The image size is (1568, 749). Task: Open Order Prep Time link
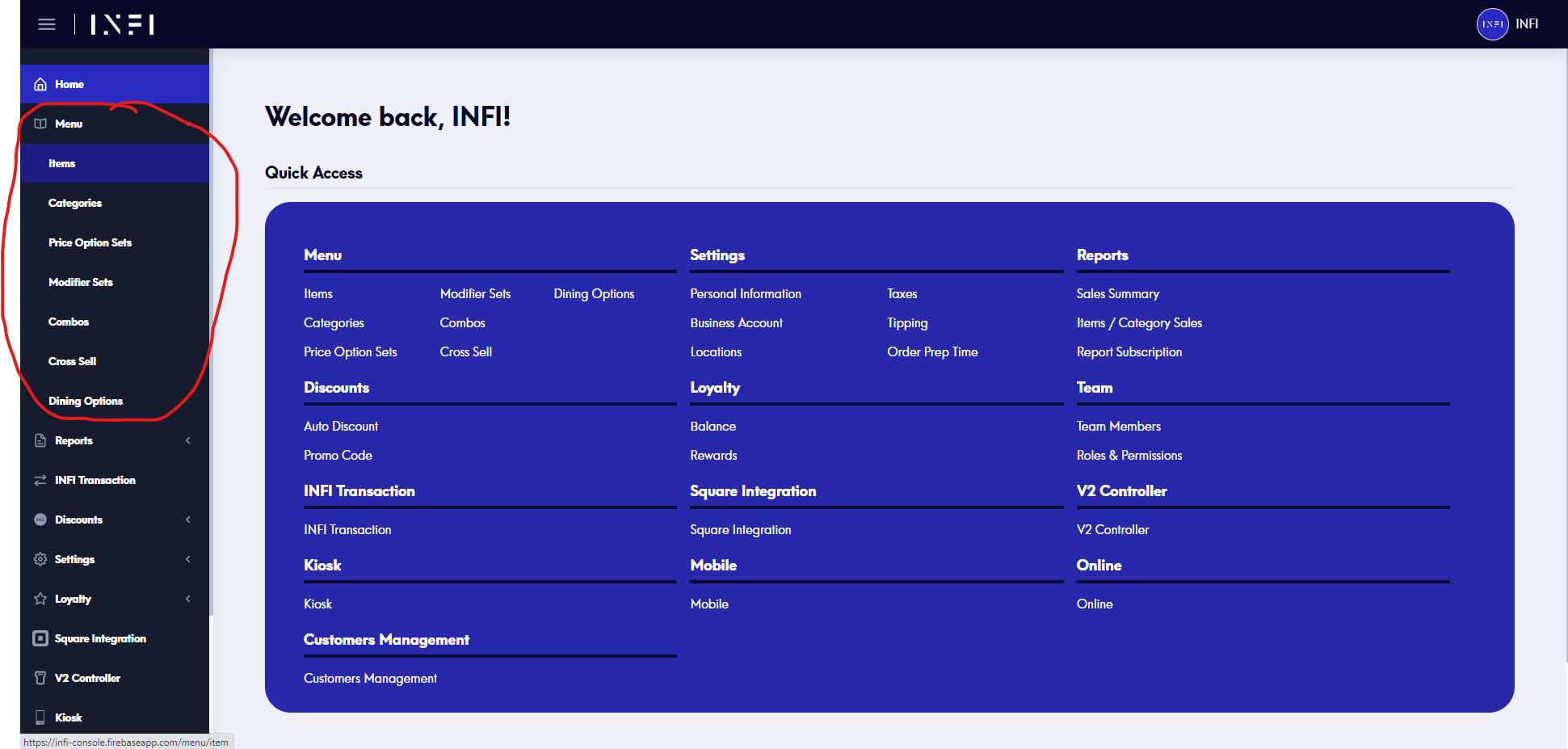coord(932,352)
